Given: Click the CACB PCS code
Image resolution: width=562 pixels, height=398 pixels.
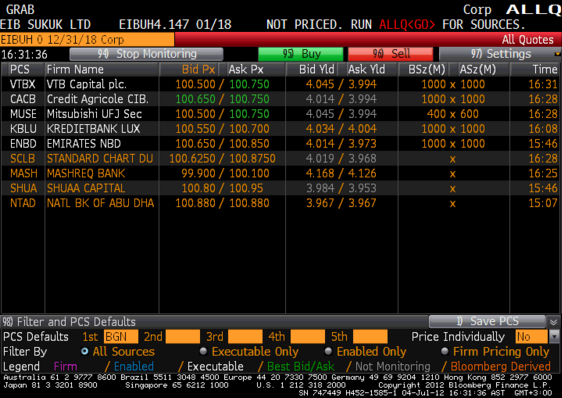Looking at the screenshot, I should [23, 99].
